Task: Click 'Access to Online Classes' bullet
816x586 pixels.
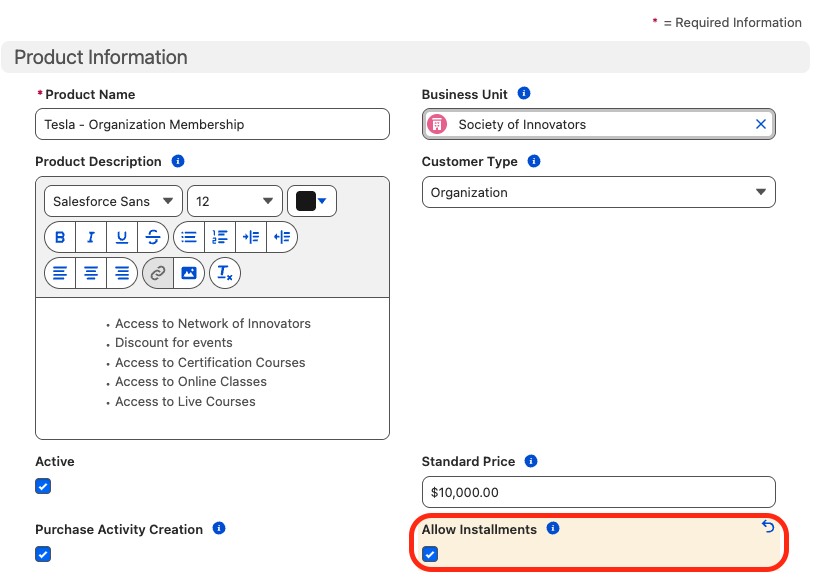Action: point(191,381)
